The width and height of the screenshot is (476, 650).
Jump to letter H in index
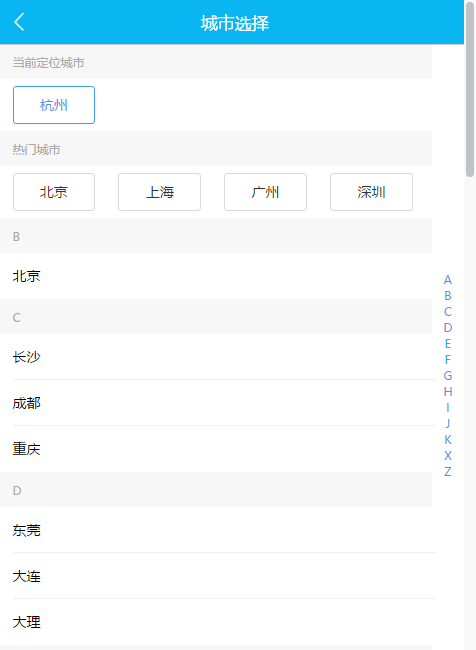(x=447, y=391)
